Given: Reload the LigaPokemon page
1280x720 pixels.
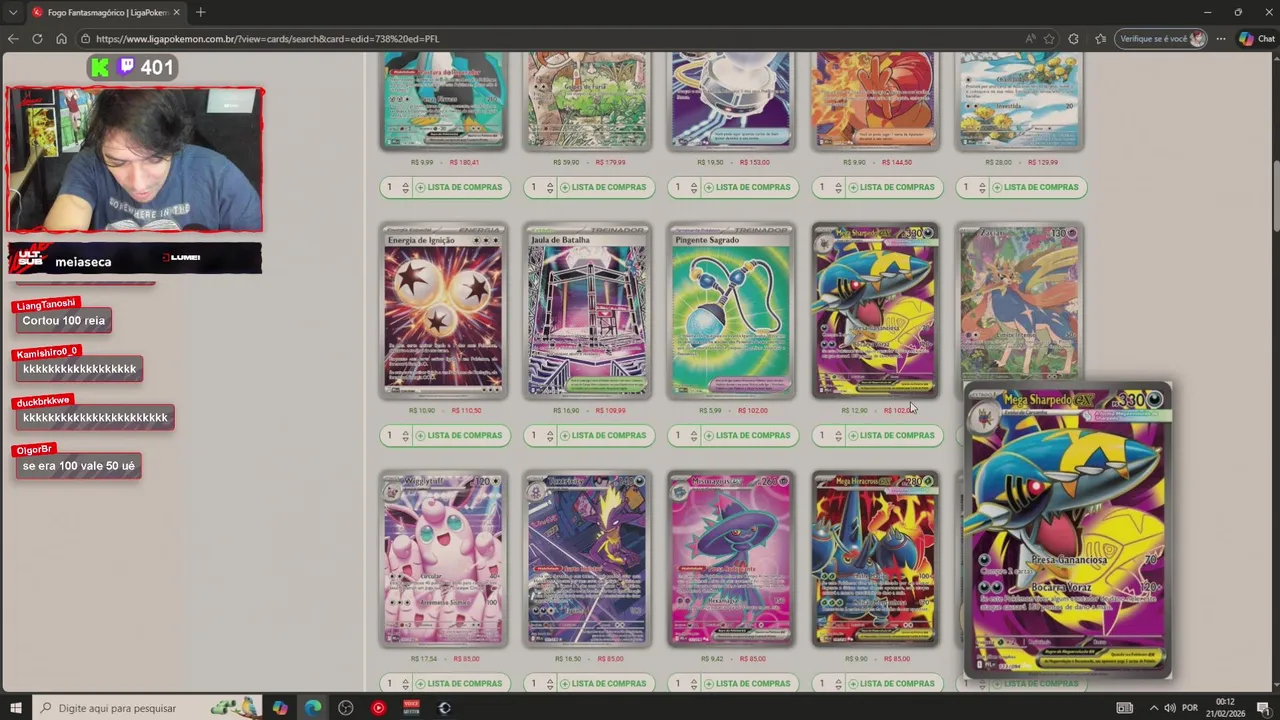Looking at the screenshot, I should pos(37,39).
